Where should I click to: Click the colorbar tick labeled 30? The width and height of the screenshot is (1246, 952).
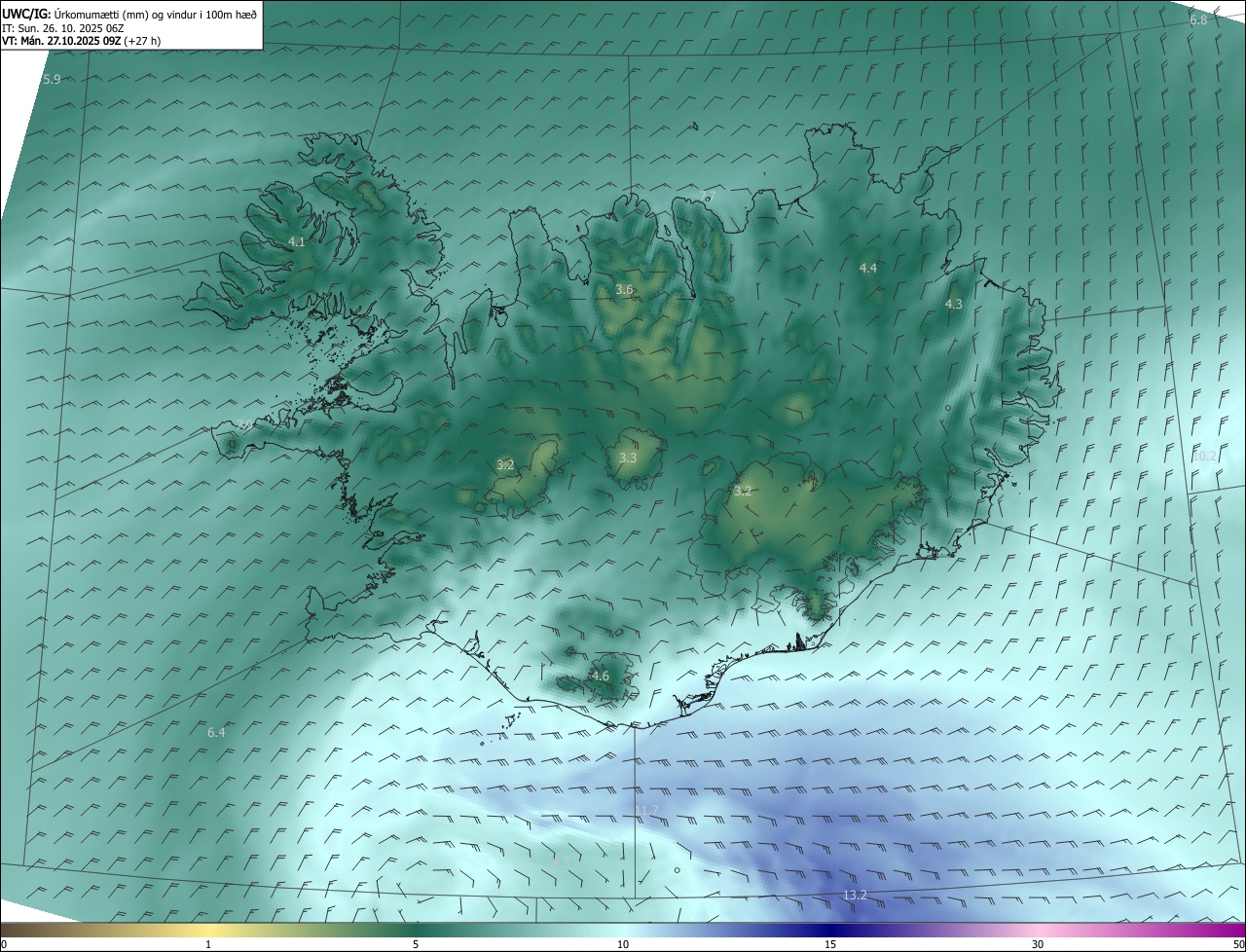pos(1038,944)
